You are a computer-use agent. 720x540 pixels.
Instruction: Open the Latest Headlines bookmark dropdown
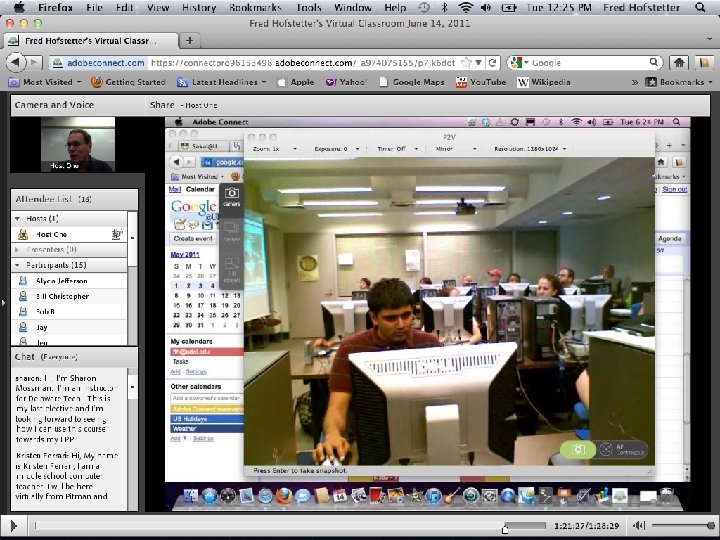pyautogui.click(x=222, y=82)
